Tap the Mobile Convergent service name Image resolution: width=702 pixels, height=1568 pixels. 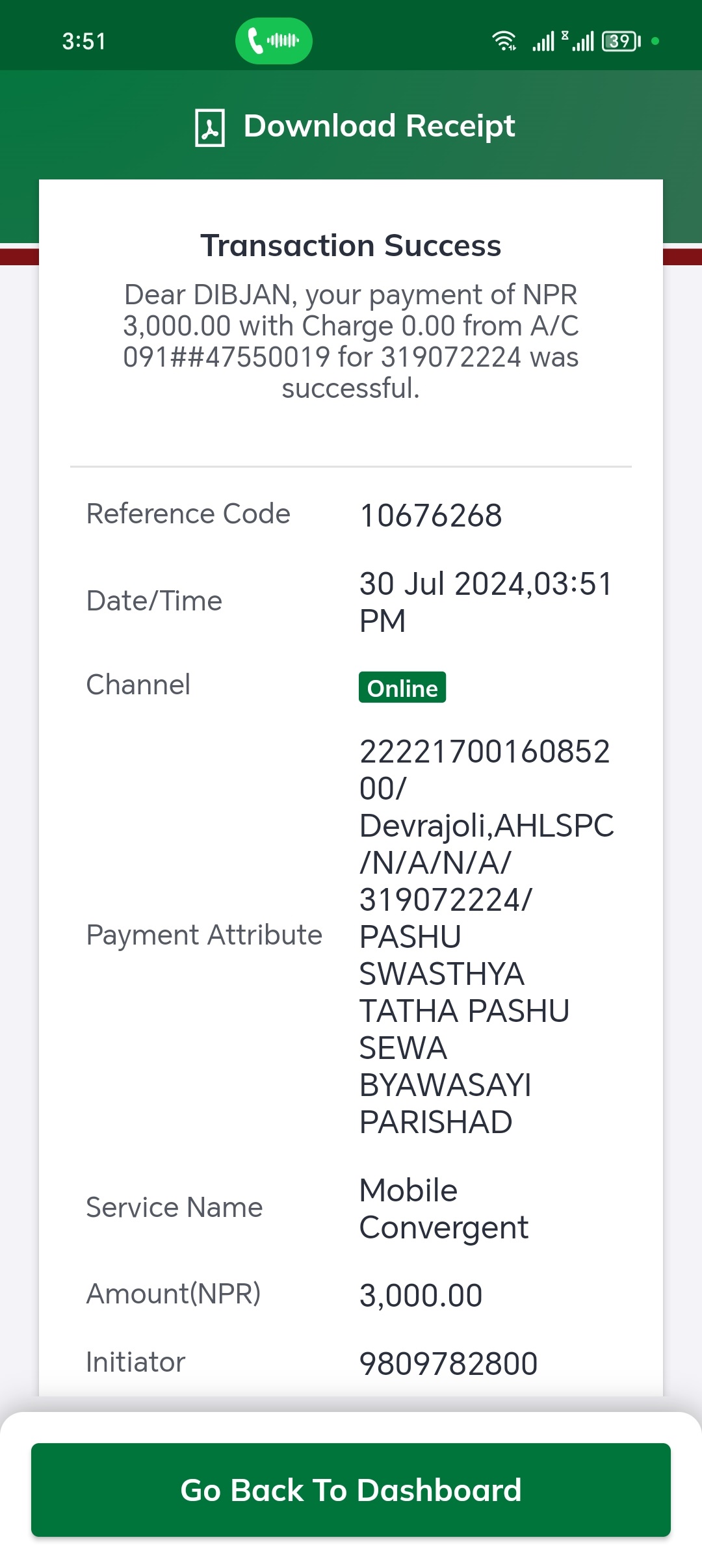tap(444, 1209)
